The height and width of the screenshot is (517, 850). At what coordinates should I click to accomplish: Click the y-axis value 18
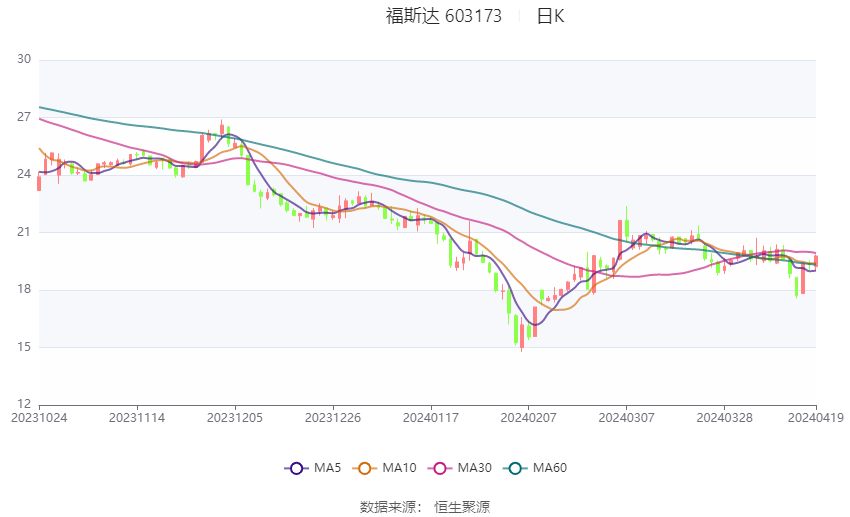click(x=24, y=289)
